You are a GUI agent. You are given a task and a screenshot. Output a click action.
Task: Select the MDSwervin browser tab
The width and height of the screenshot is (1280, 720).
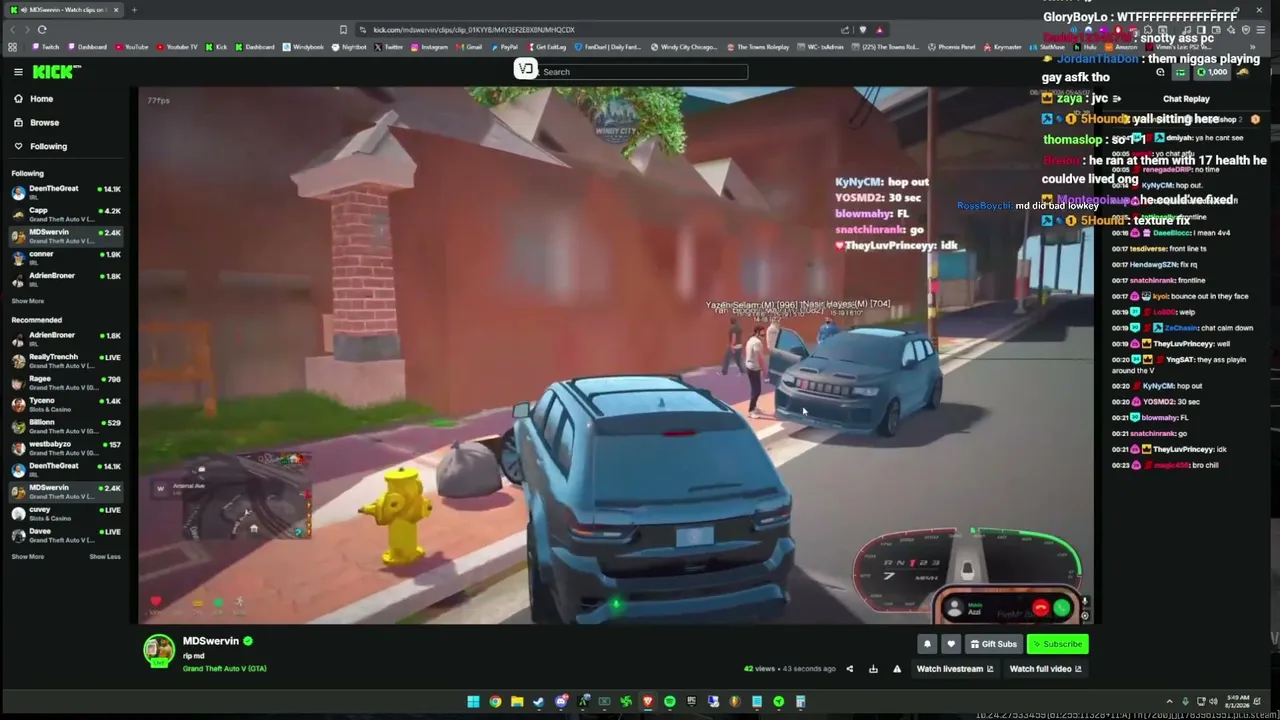click(65, 10)
